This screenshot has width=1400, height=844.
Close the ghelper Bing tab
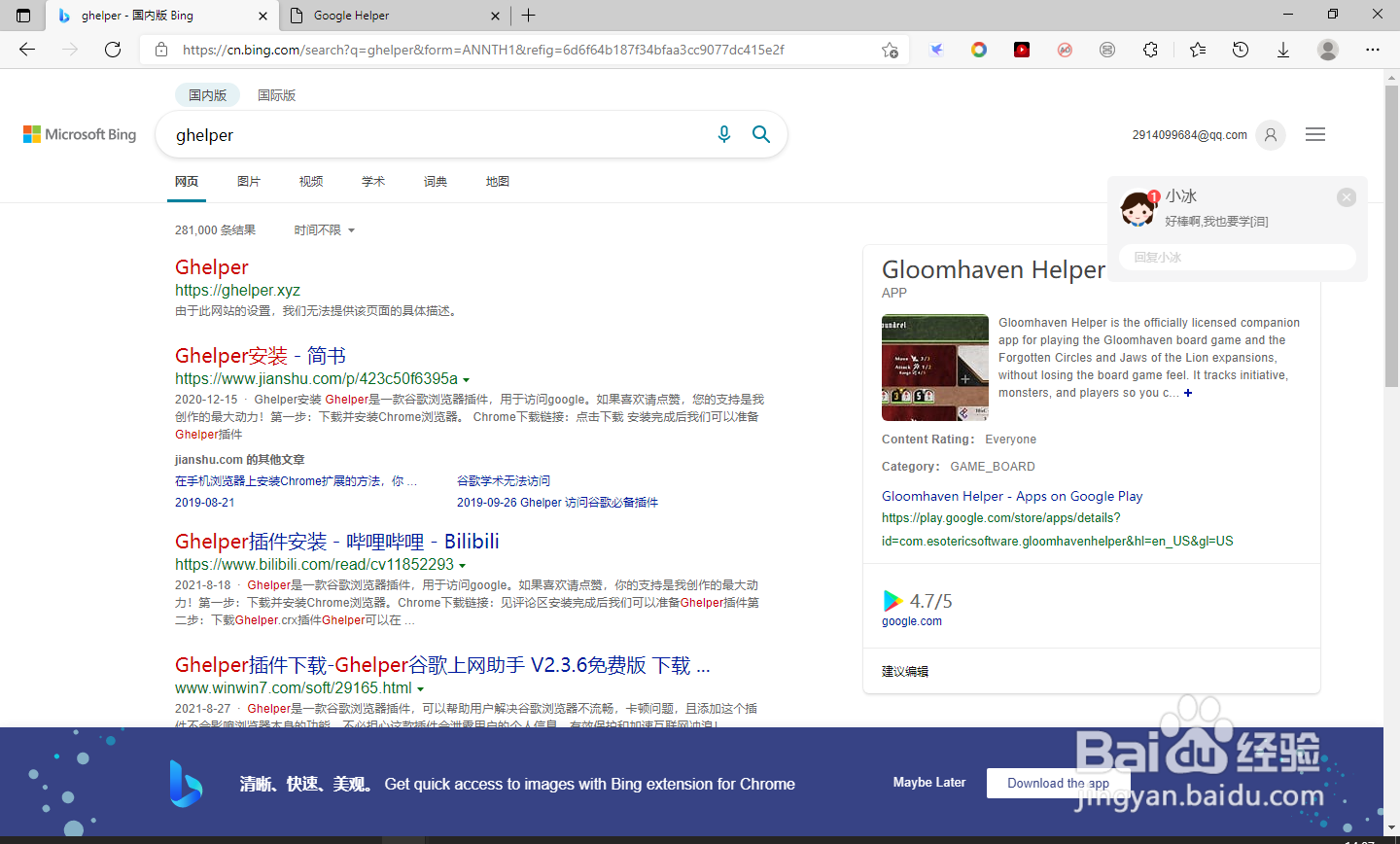[262, 16]
